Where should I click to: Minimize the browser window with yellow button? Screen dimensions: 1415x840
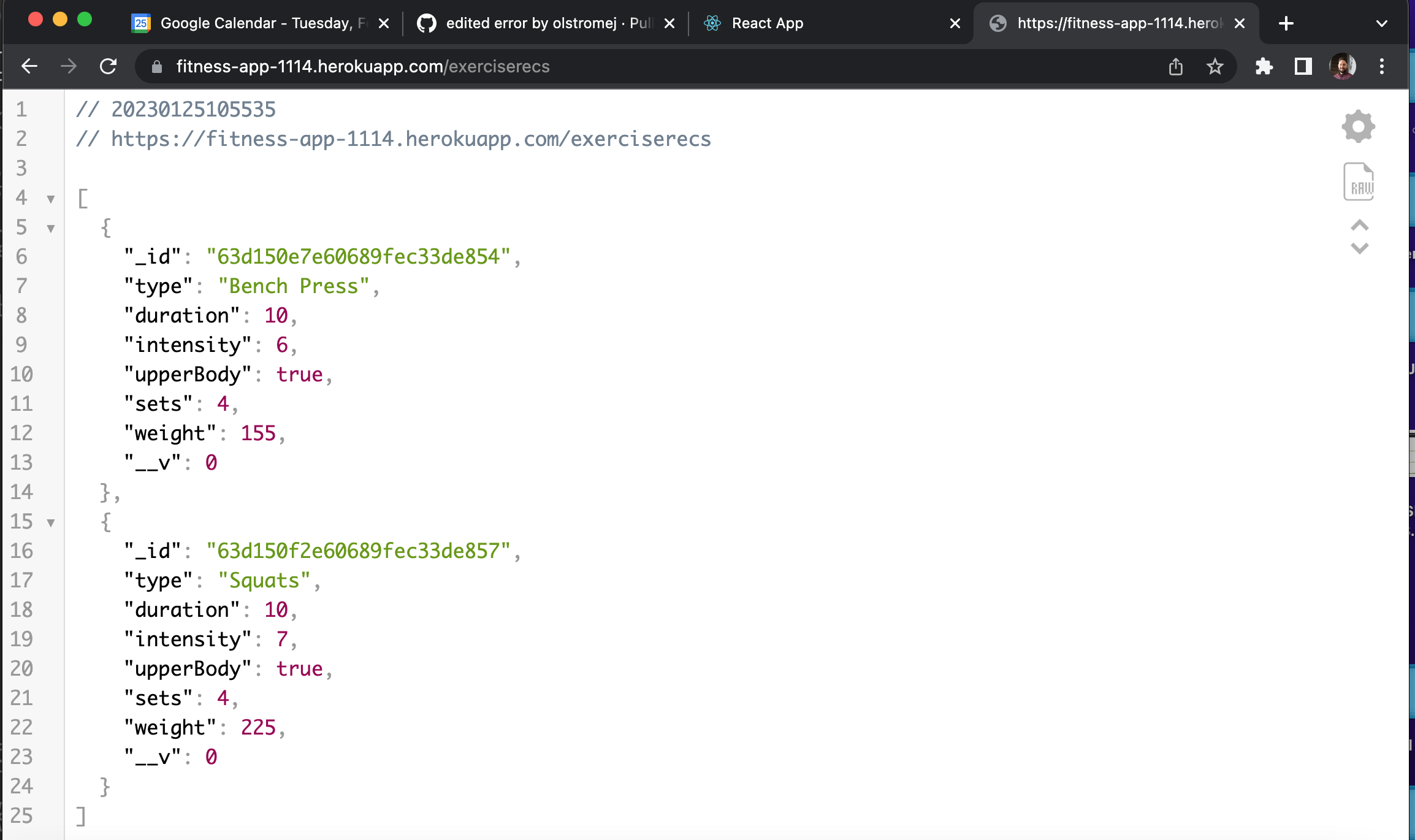click(x=60, y=20)
